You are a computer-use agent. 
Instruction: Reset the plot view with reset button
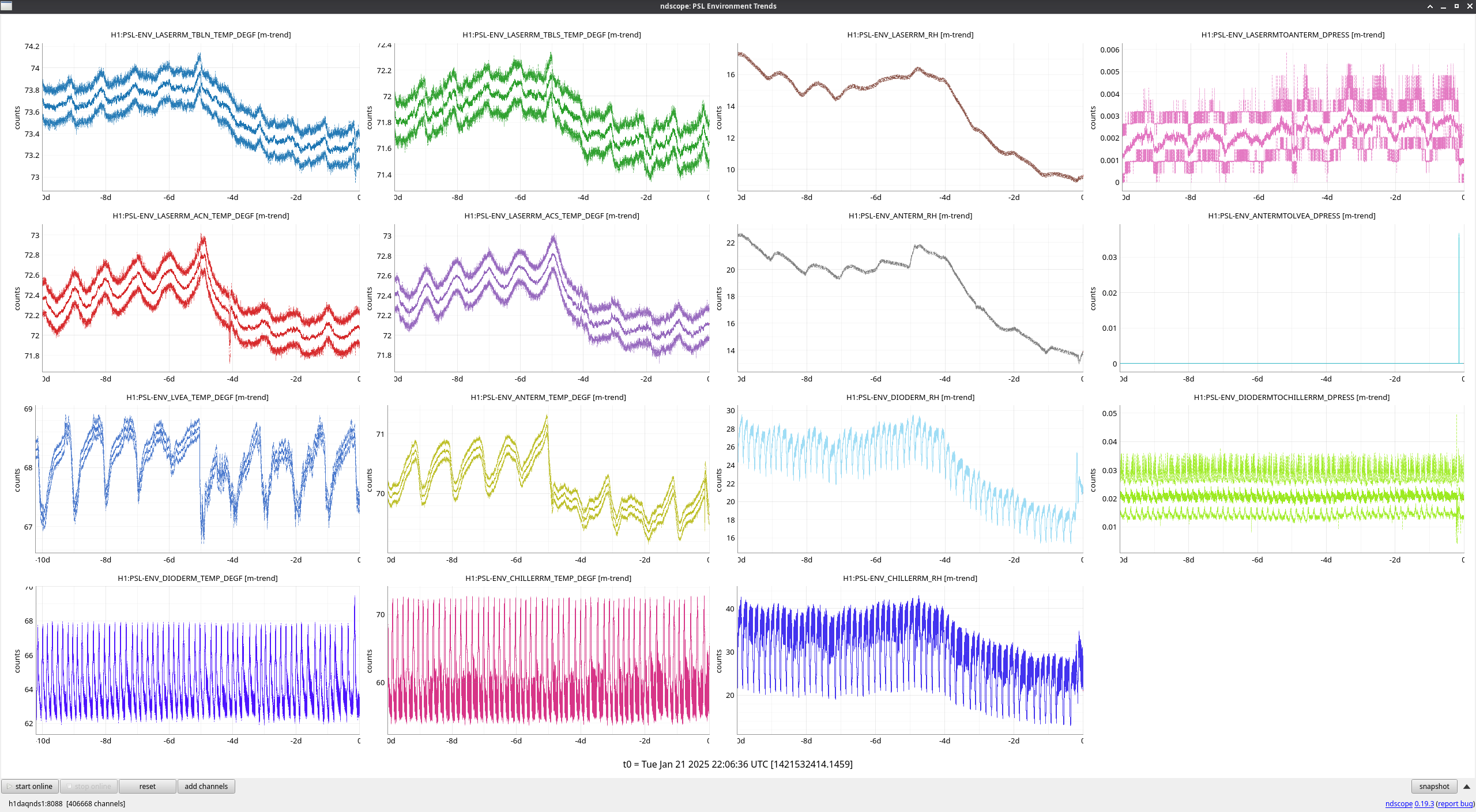[x=148, y=786]
